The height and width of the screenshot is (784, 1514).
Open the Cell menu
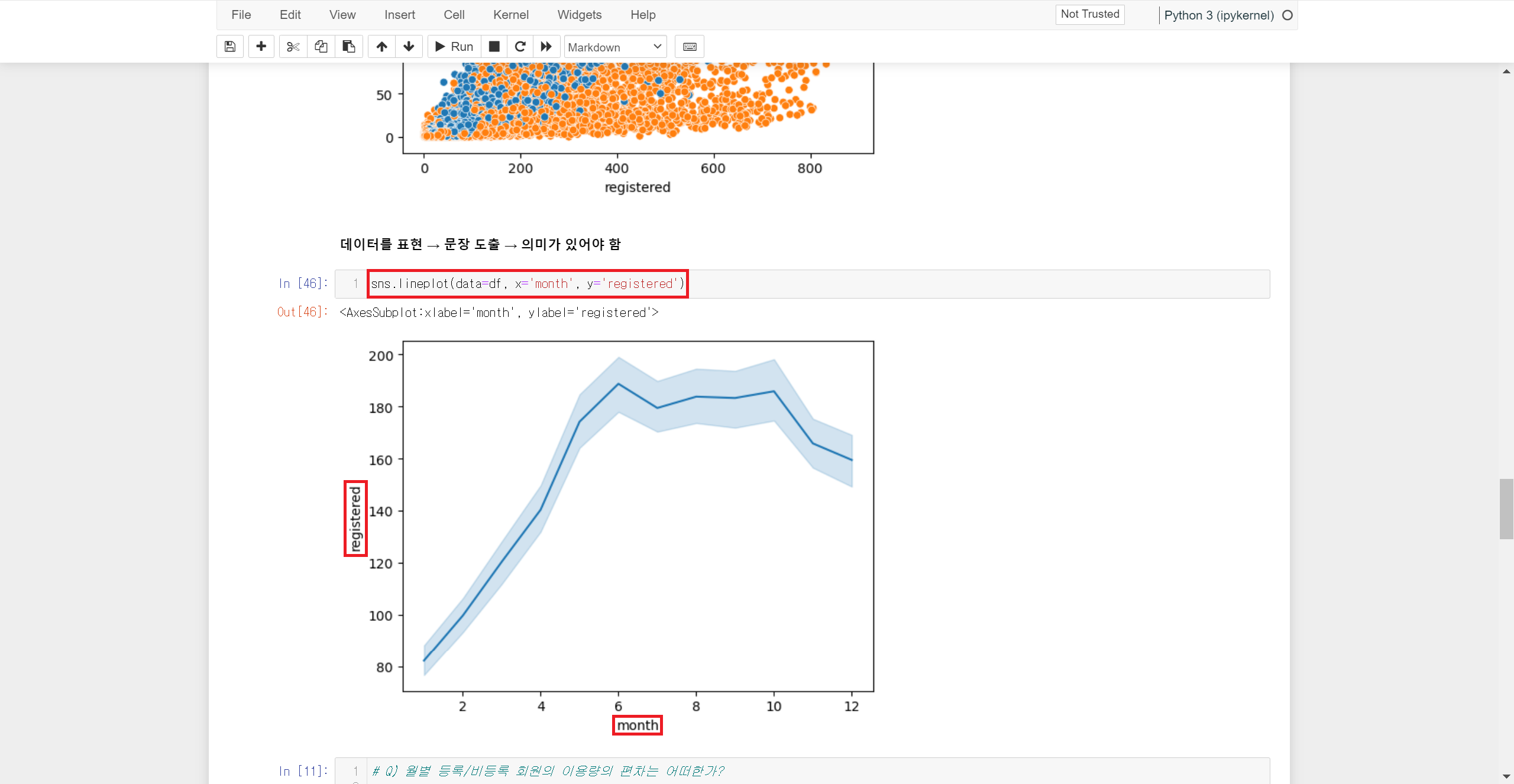click(x=454, y=15)
